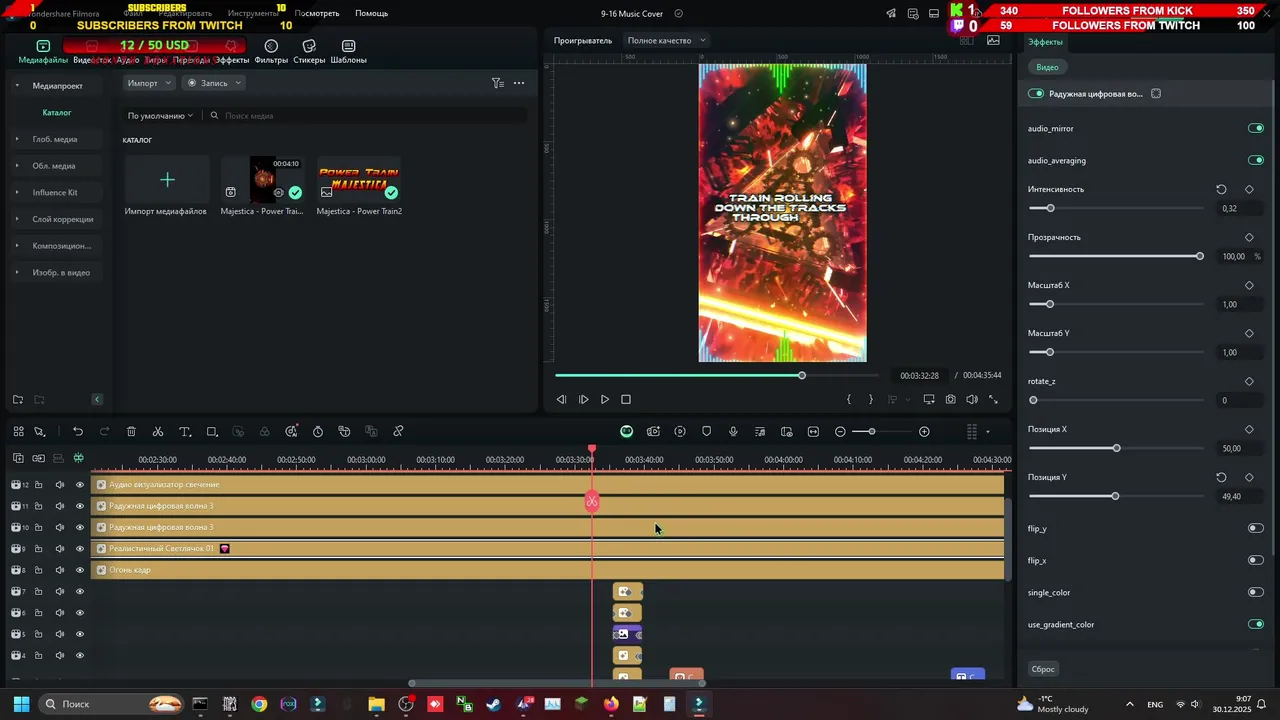Screen dimensions: 1280x720
Task: Add keyframe for rotate_z
Action: pyautogui.click(x=1249, y=381)
